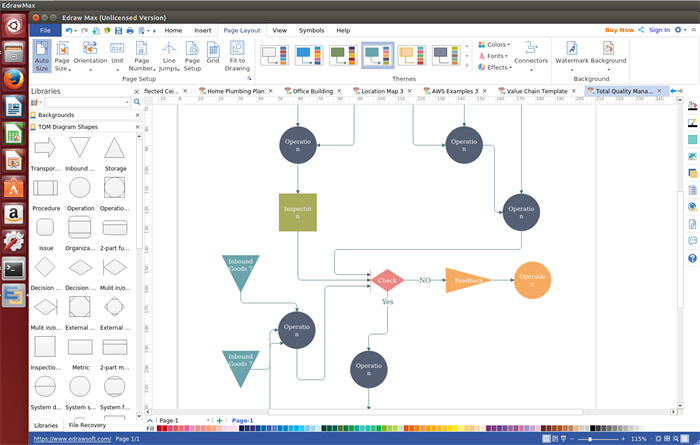Click the Sign In link
This screenshot has width=700, height=445.
(659, 30)
